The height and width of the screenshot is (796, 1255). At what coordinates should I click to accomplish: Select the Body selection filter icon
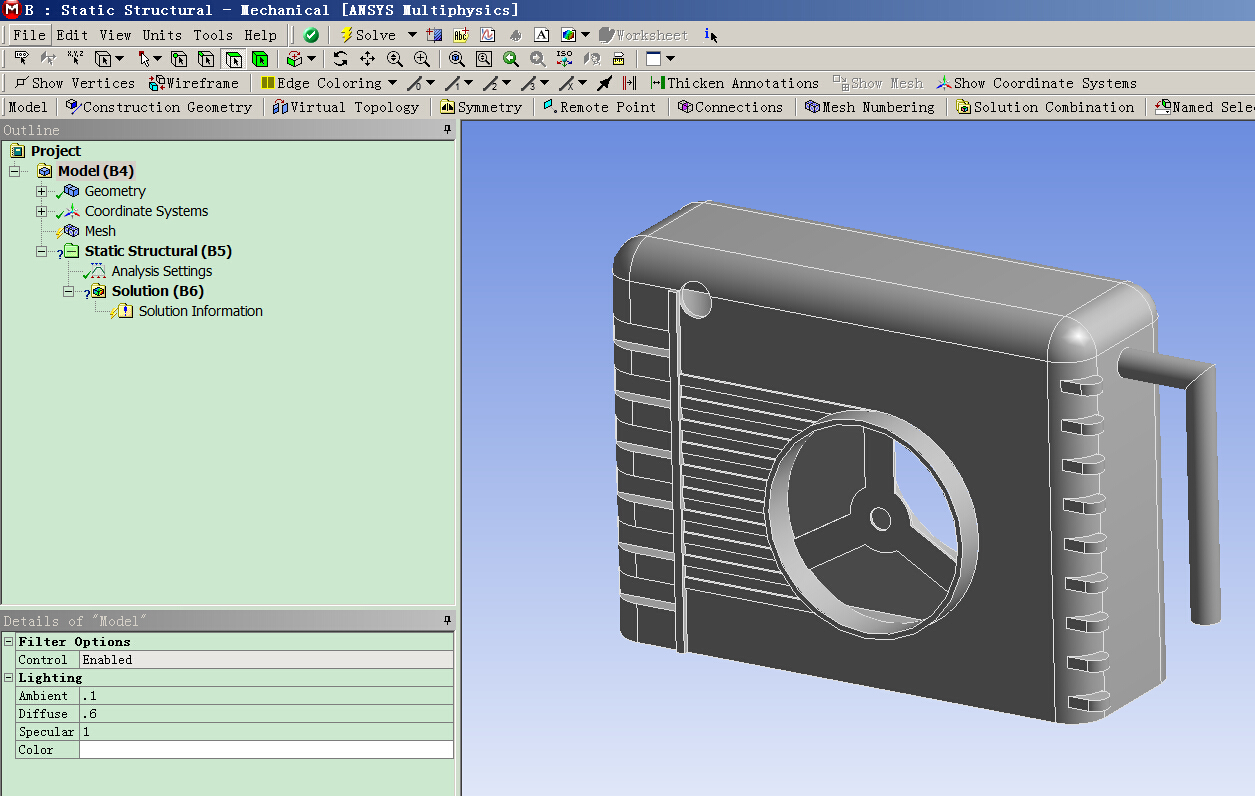[x=260, y=59]
